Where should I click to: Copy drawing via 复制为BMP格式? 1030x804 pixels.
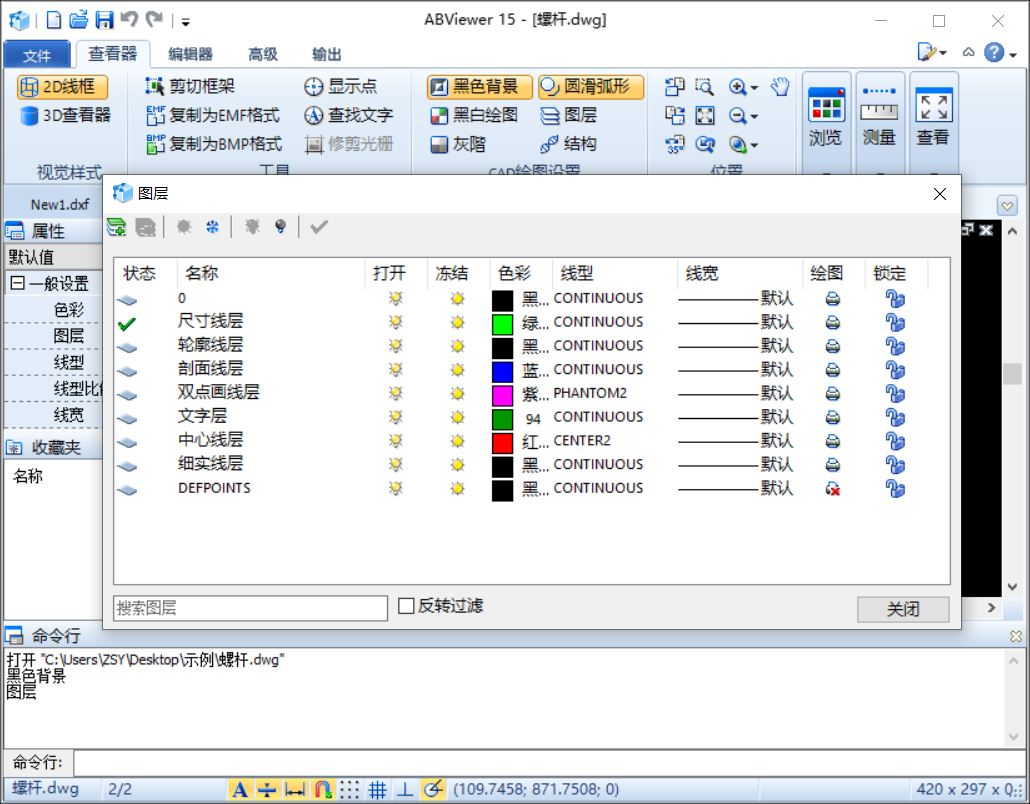click(214, 144)
